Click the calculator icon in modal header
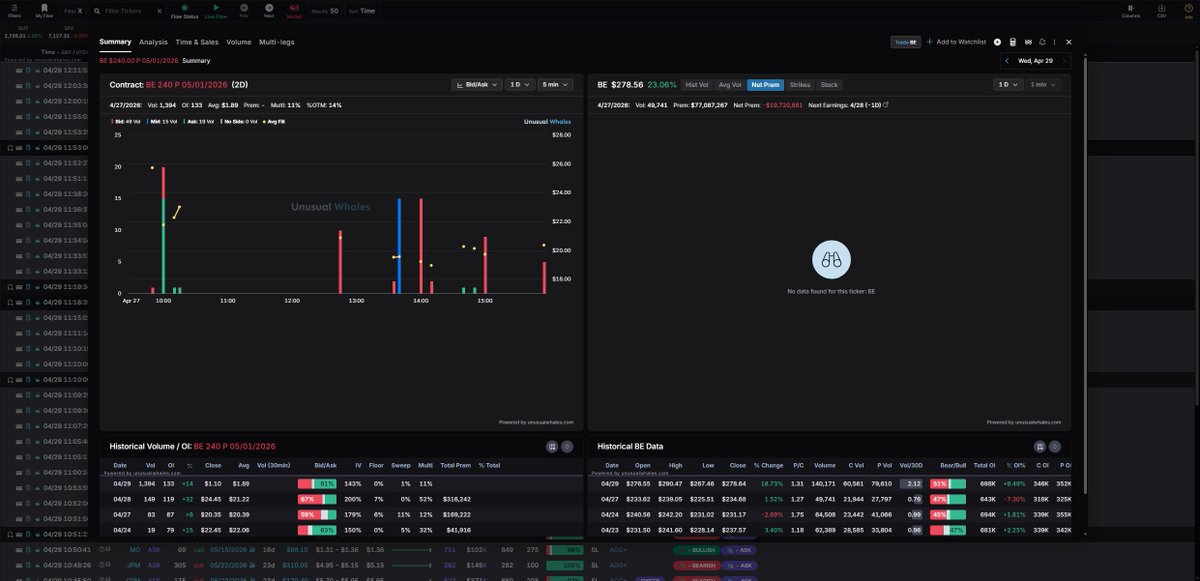This screenshot has width=1200, height=581. point(1013,42)
